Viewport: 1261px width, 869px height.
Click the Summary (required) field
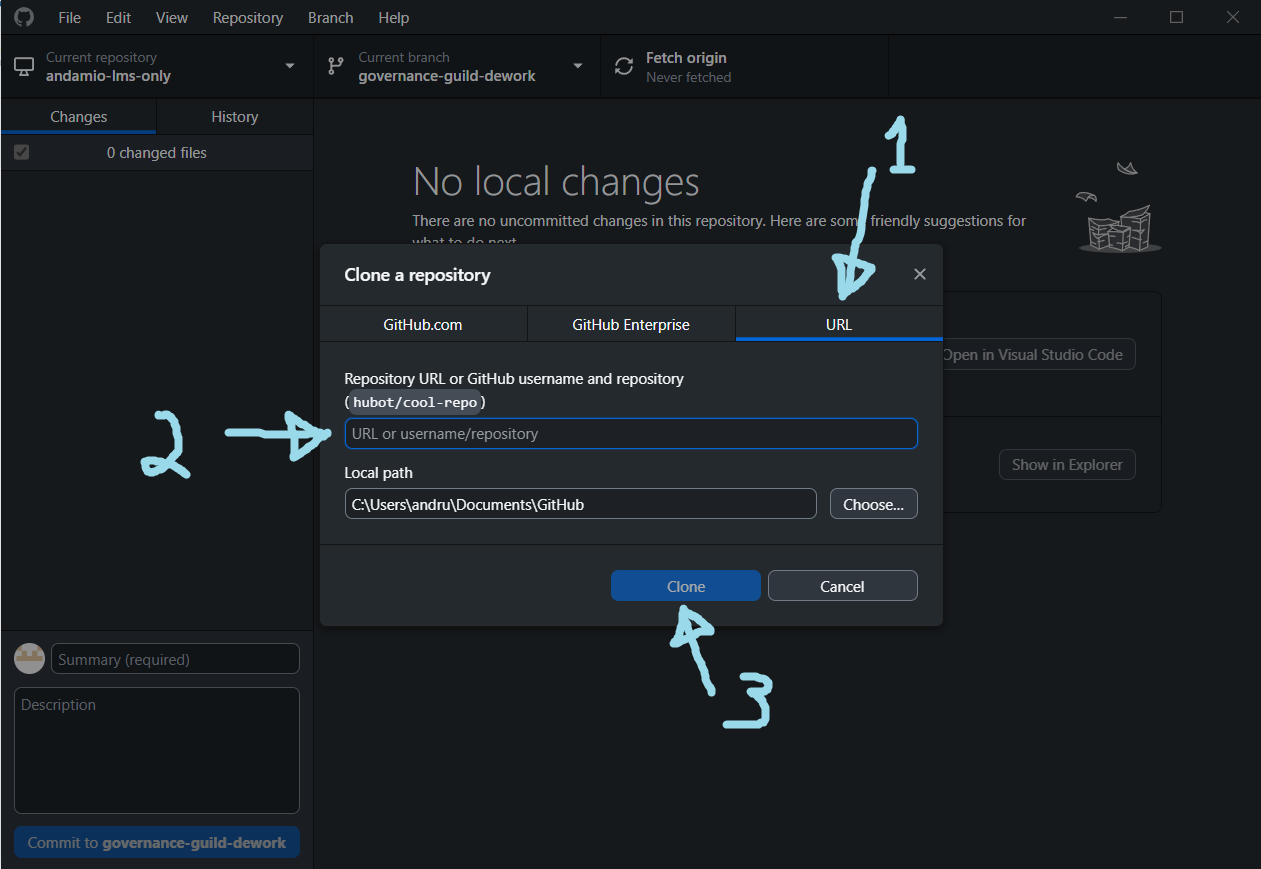click(x=175, y=659)
